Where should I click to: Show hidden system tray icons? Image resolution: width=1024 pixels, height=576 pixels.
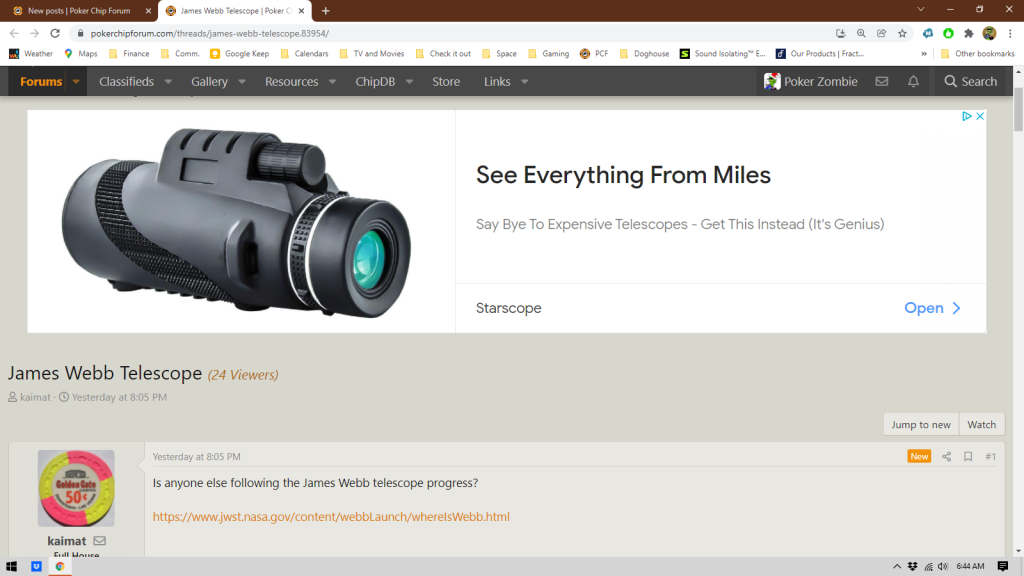(x=897, y=566)
